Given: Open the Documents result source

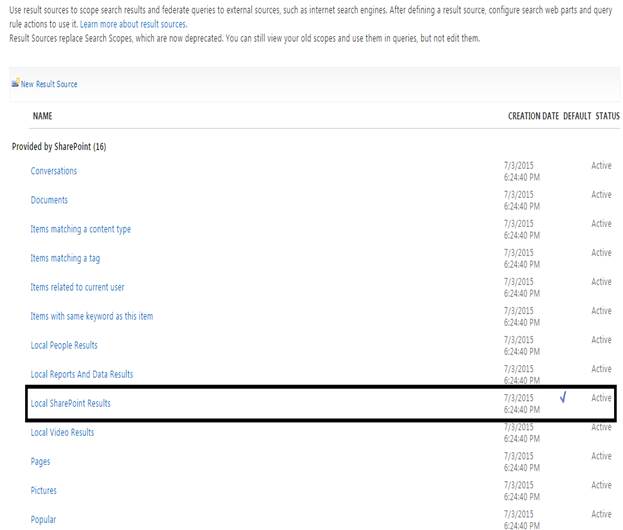Looking at the screenshot, I should [49, 200].
